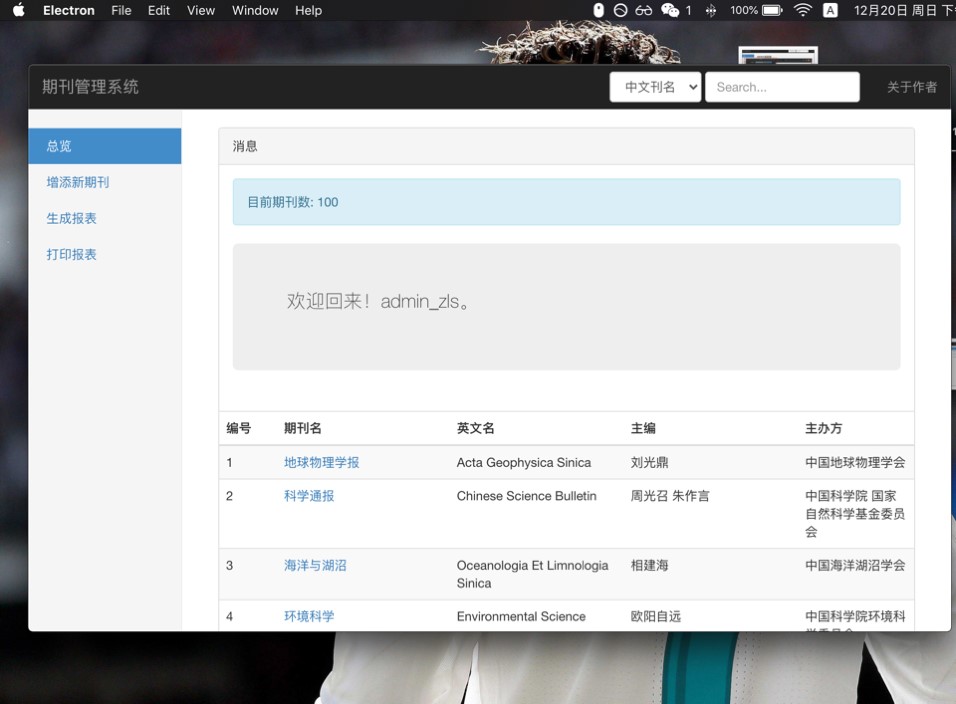This screenshot has height=704, width=956.
Task: Open 生成报表 in the sidebar
Action: [71, 218]
